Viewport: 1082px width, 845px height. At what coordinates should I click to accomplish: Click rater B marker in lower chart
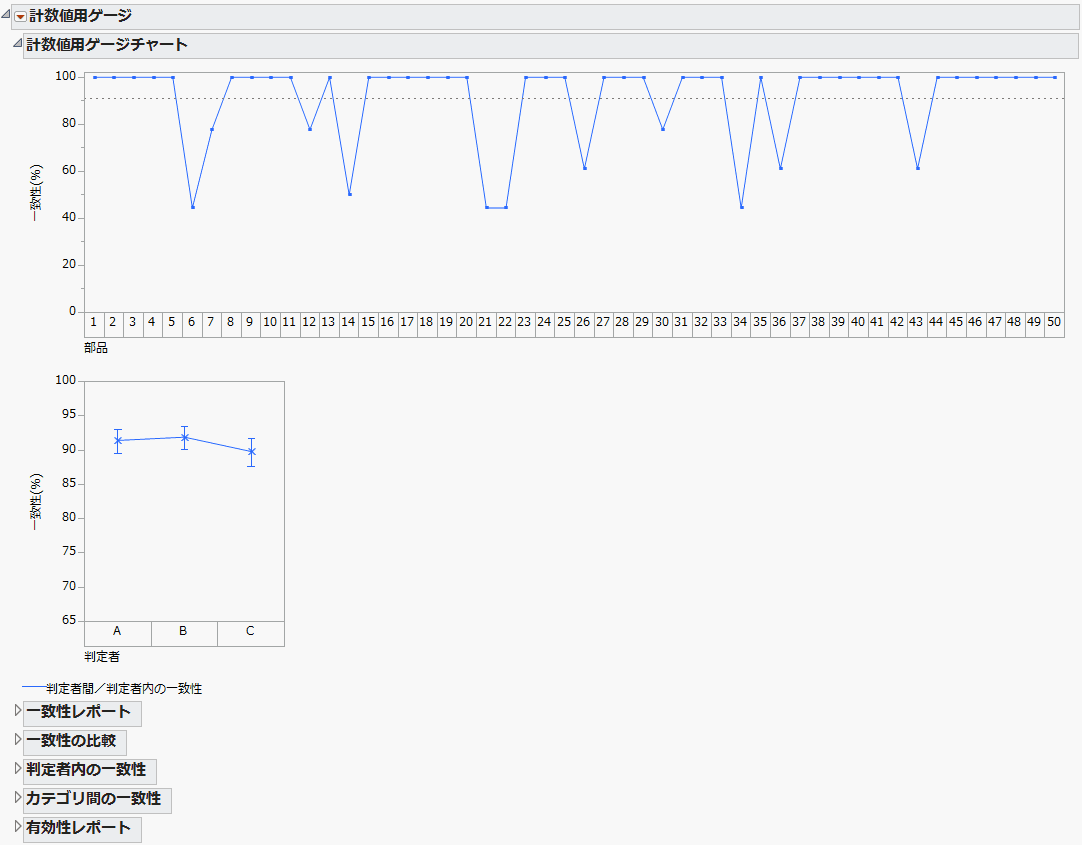point(184,437)
